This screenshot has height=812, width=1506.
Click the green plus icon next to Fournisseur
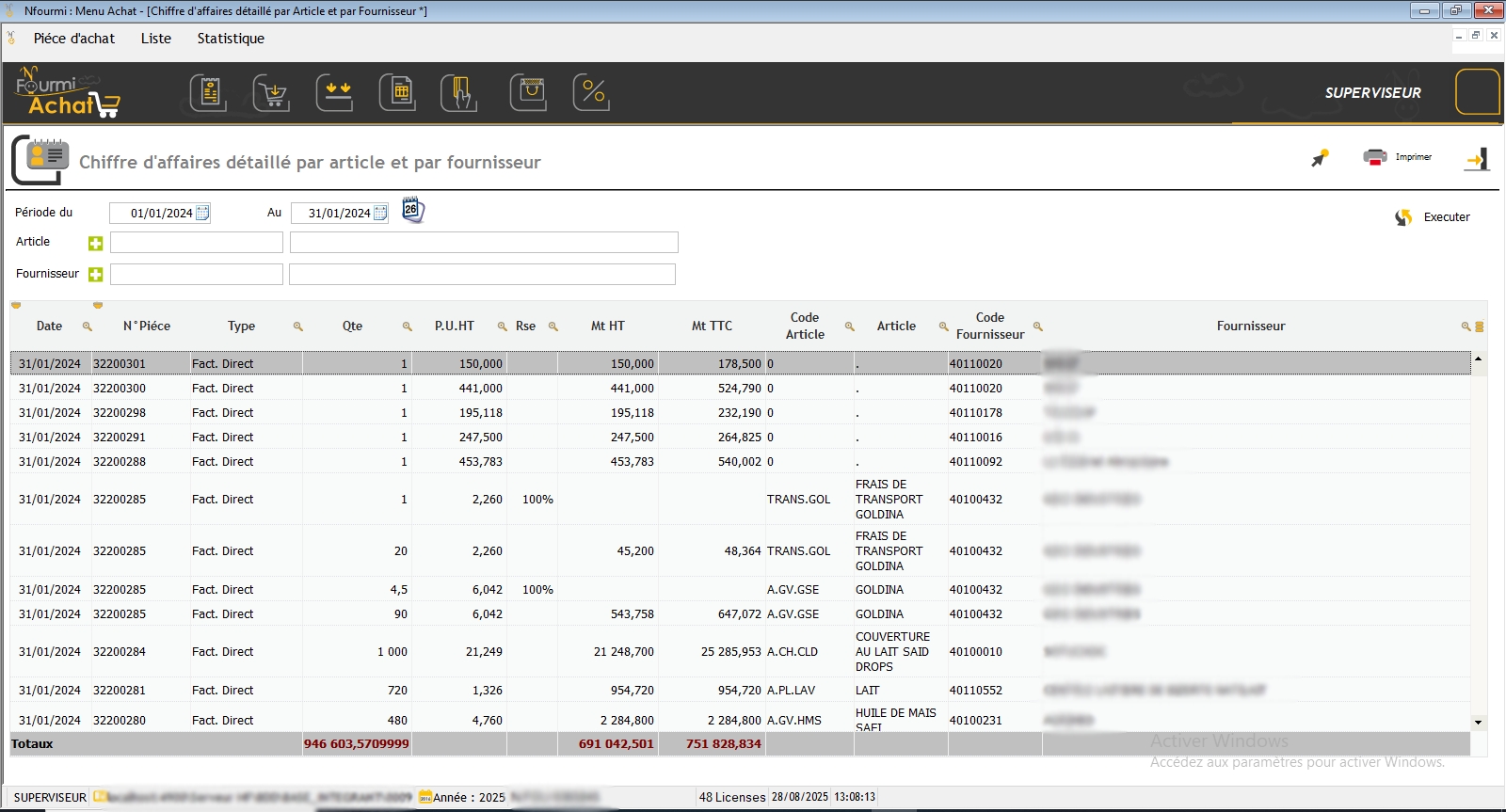tap(95, 275)
